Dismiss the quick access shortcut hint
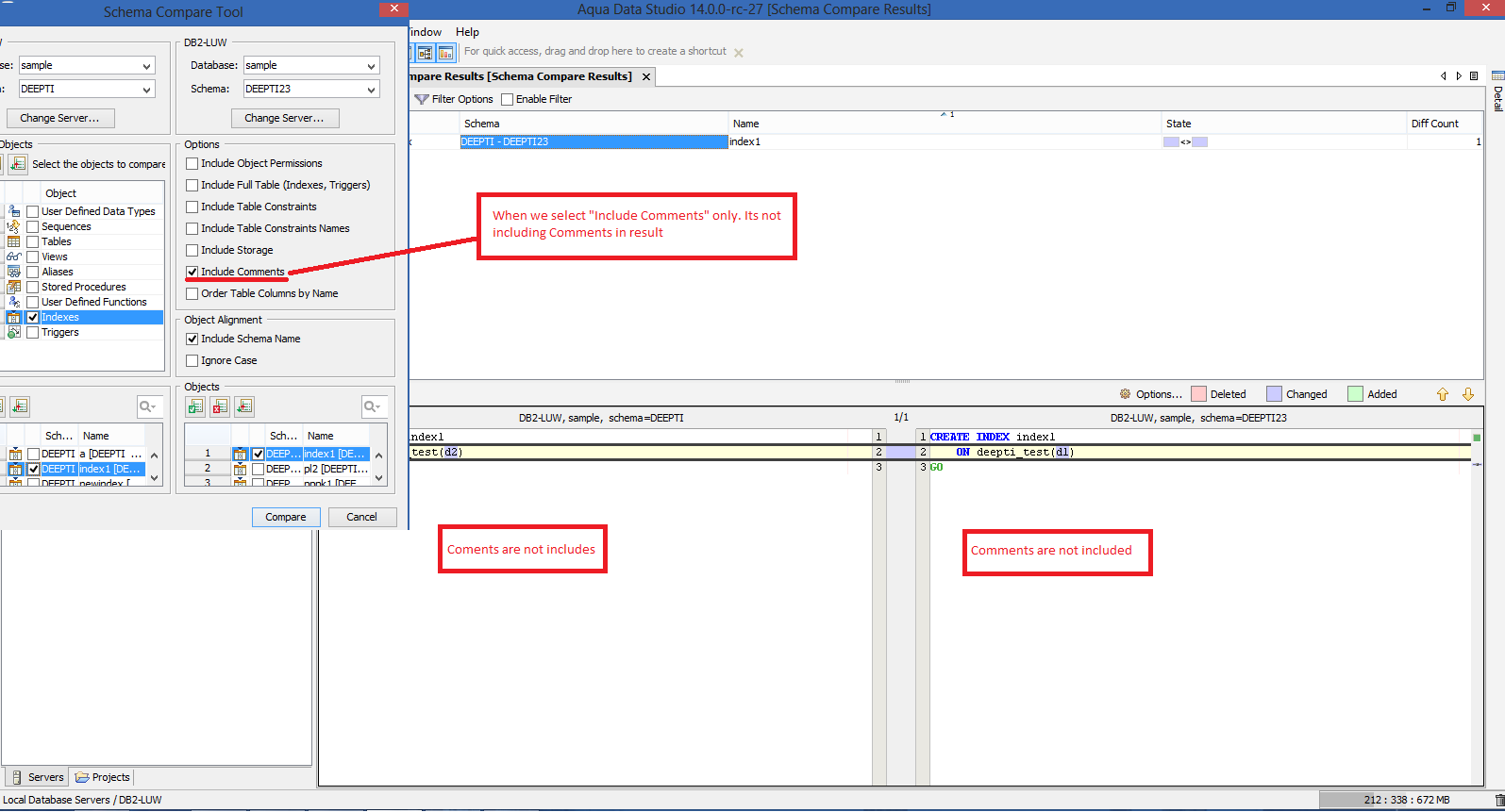 (739, 53)
